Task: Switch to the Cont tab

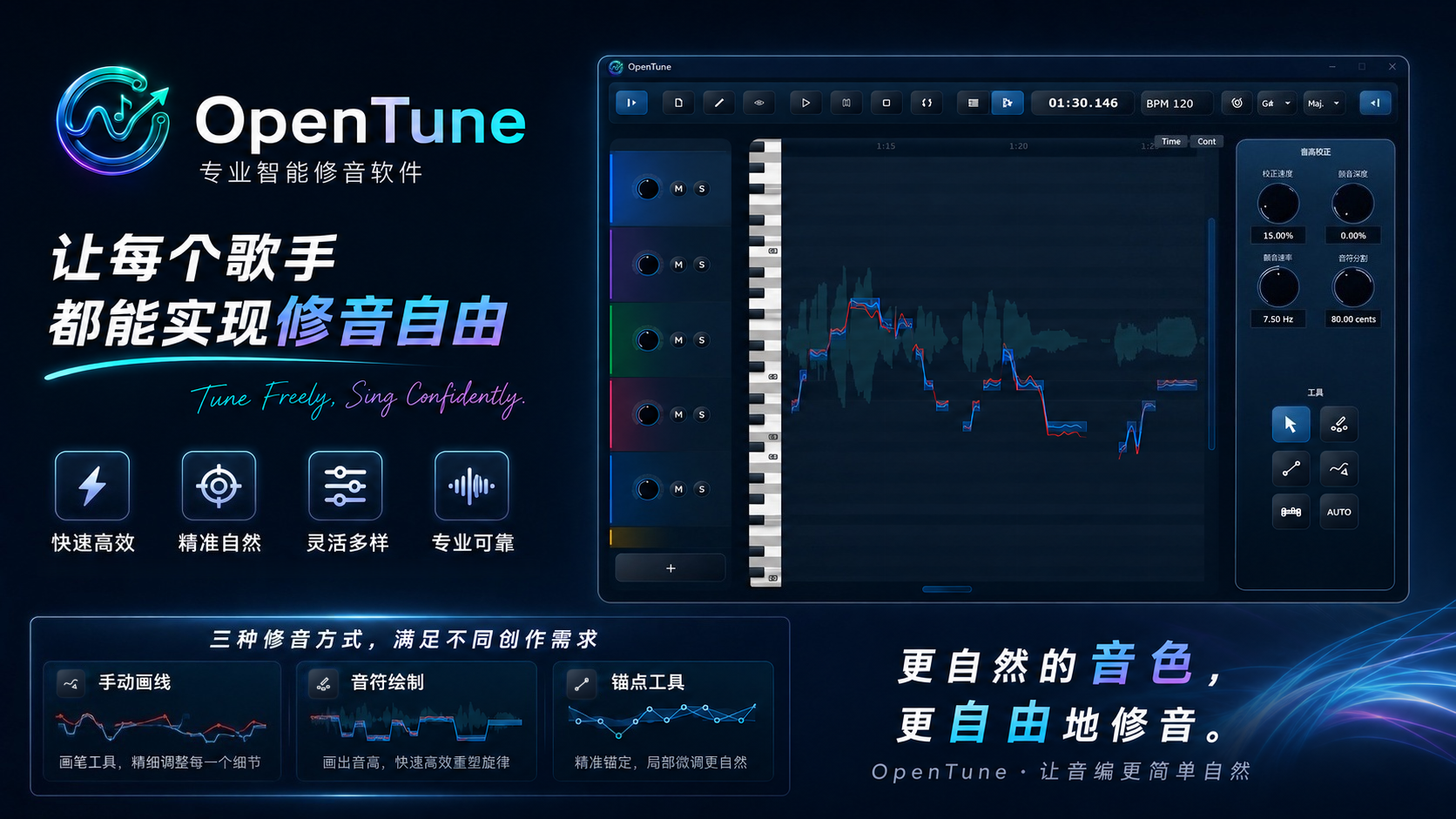Action: (x=1206, y=142)
